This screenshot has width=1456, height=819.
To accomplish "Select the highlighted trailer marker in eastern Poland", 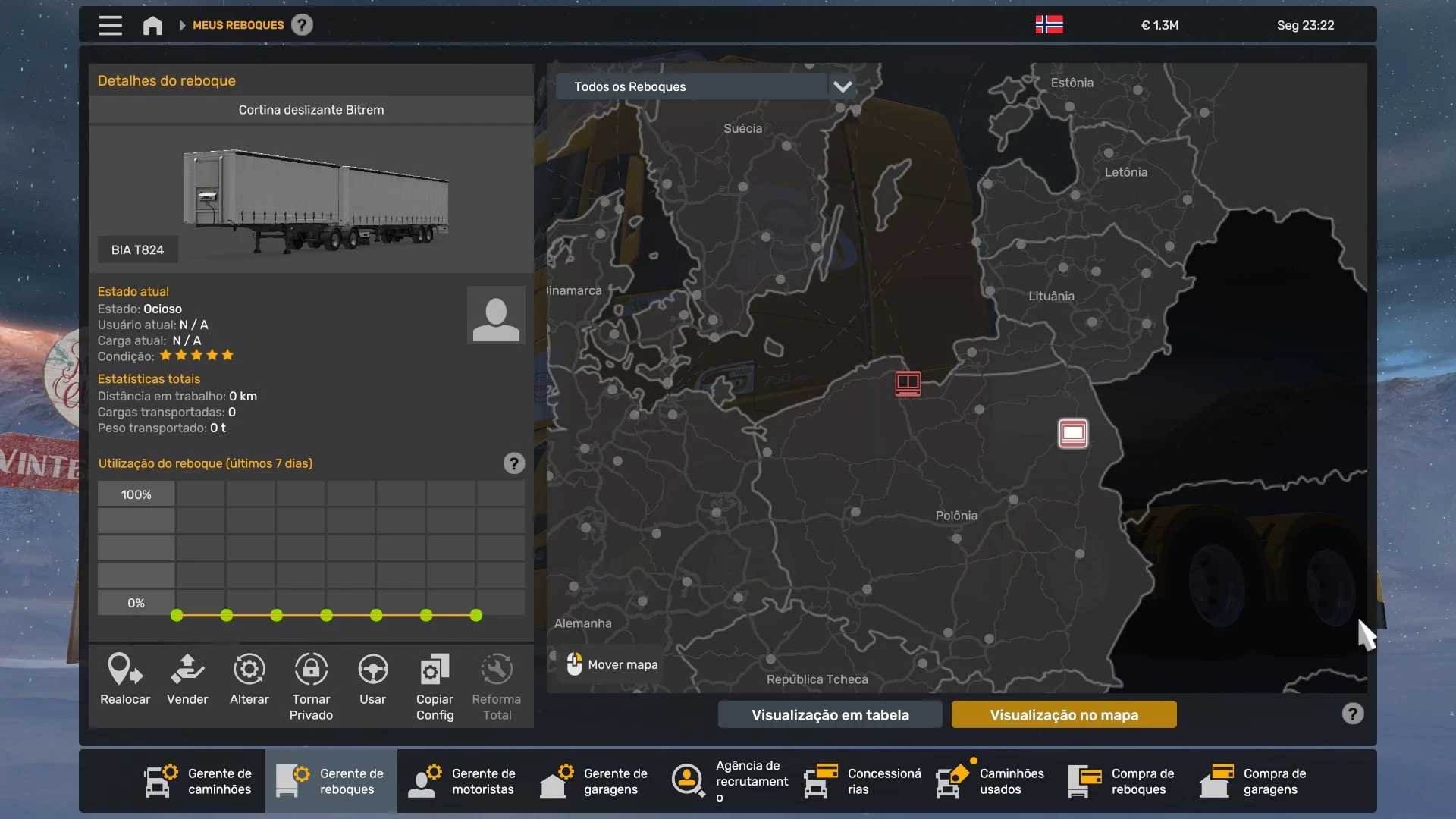I will [x=1072, y=433].
